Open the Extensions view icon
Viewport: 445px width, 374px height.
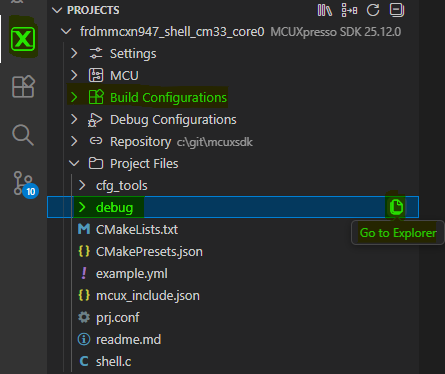[x=23, y=86]
